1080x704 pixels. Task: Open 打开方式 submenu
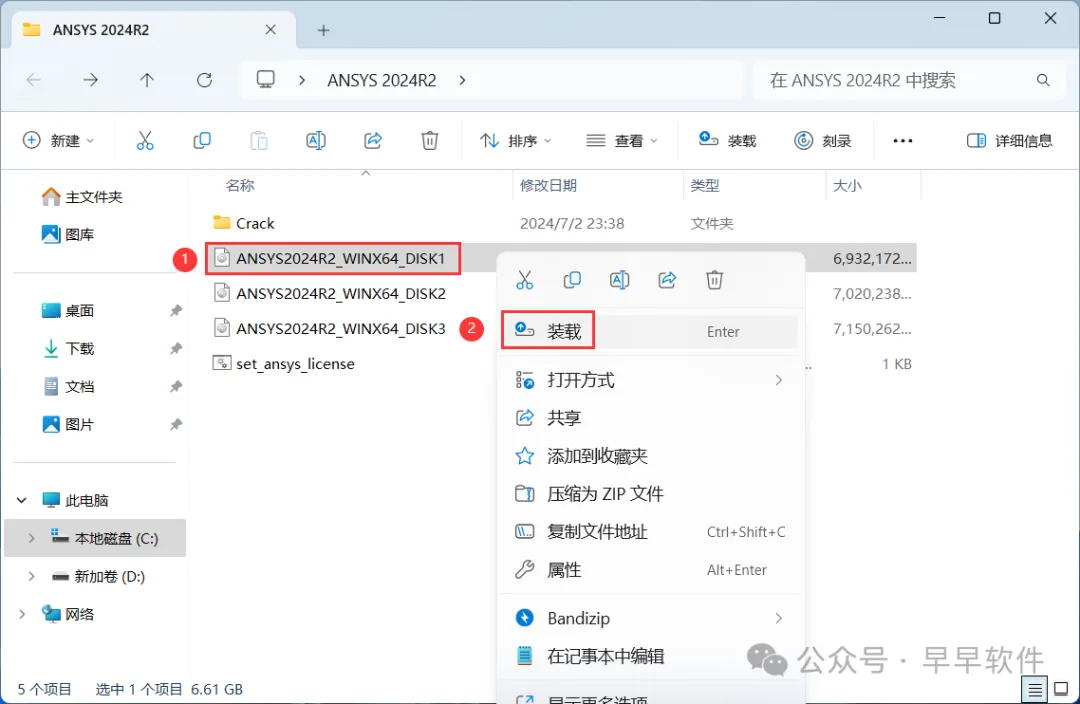650,380
